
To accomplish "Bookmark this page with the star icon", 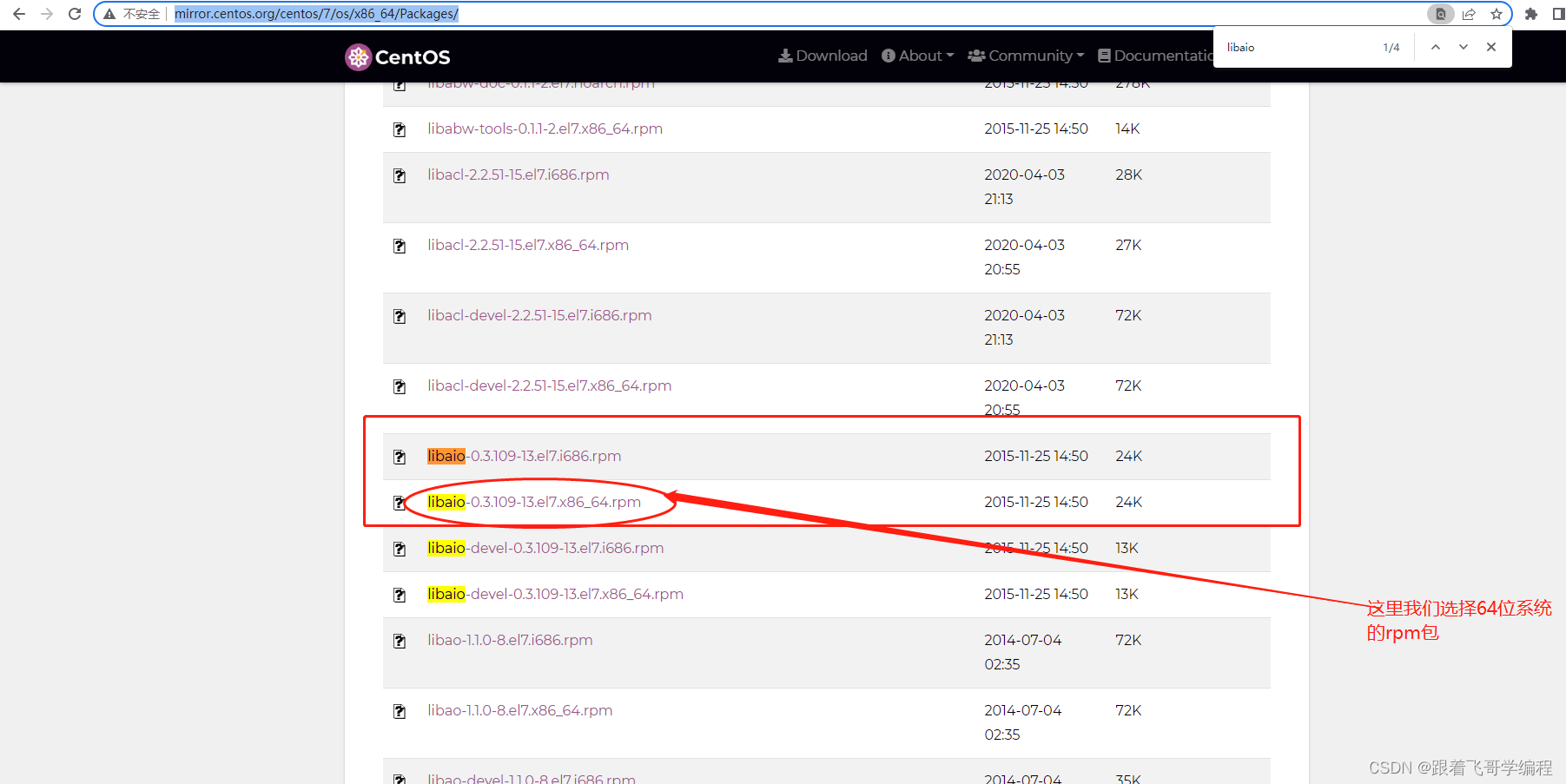I will [1497, 14].
